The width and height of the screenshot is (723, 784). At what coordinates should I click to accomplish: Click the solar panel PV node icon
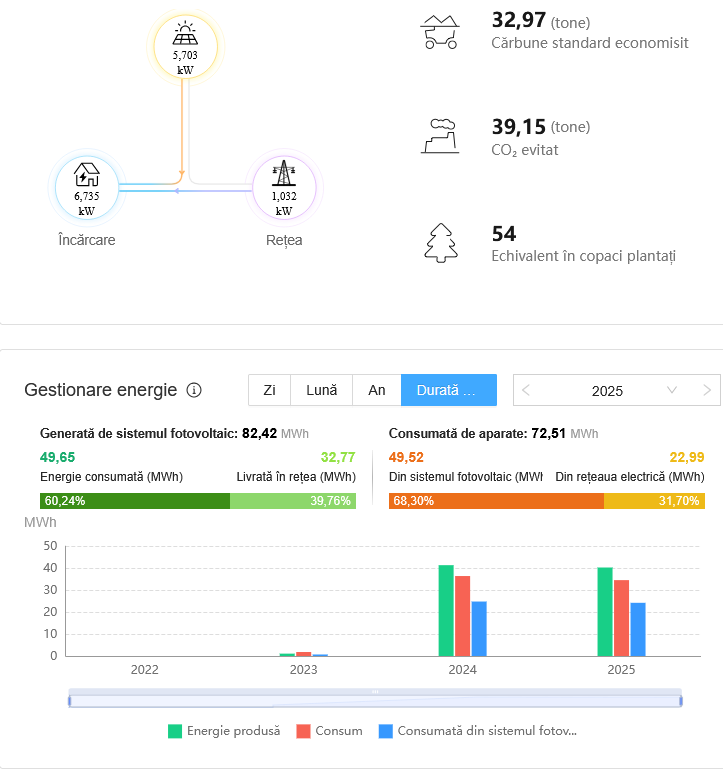pos(185,31)
